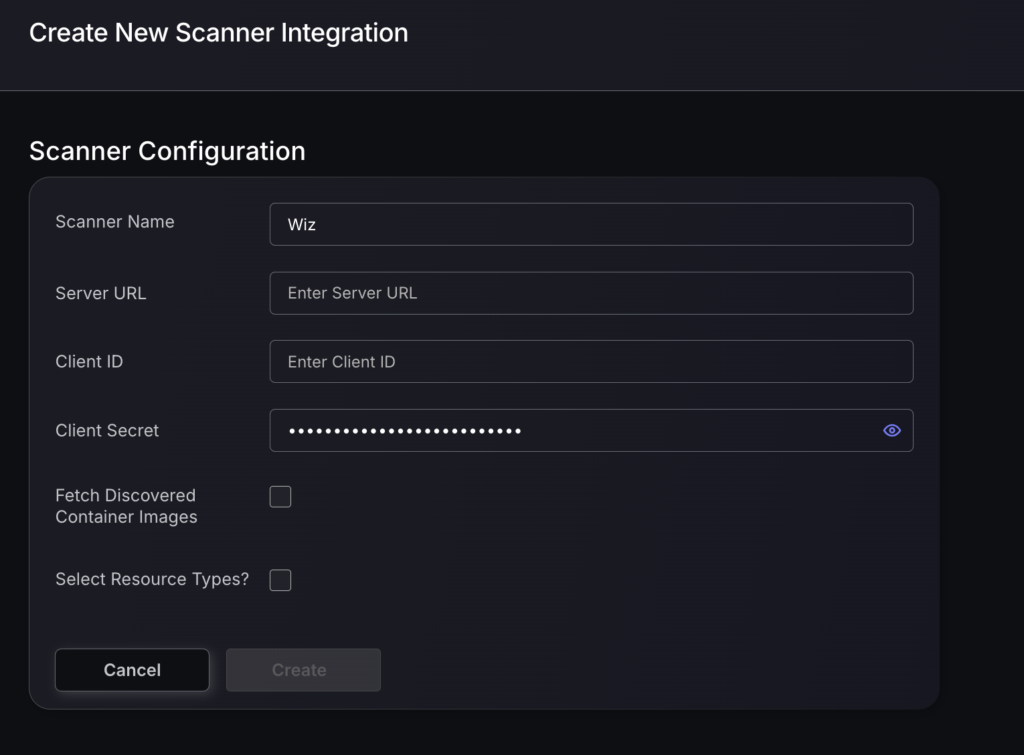Click the Scanner Configuration section heading
The width and height of the screenshot is (1024, 755).
pyautogui.click(x=167, y=151)
